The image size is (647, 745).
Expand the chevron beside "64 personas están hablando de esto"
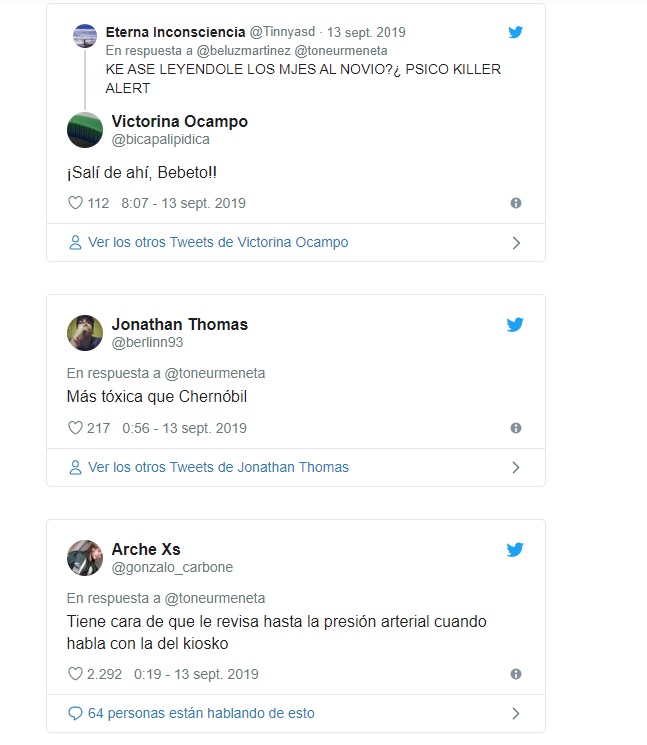click(x=516, y=714)
